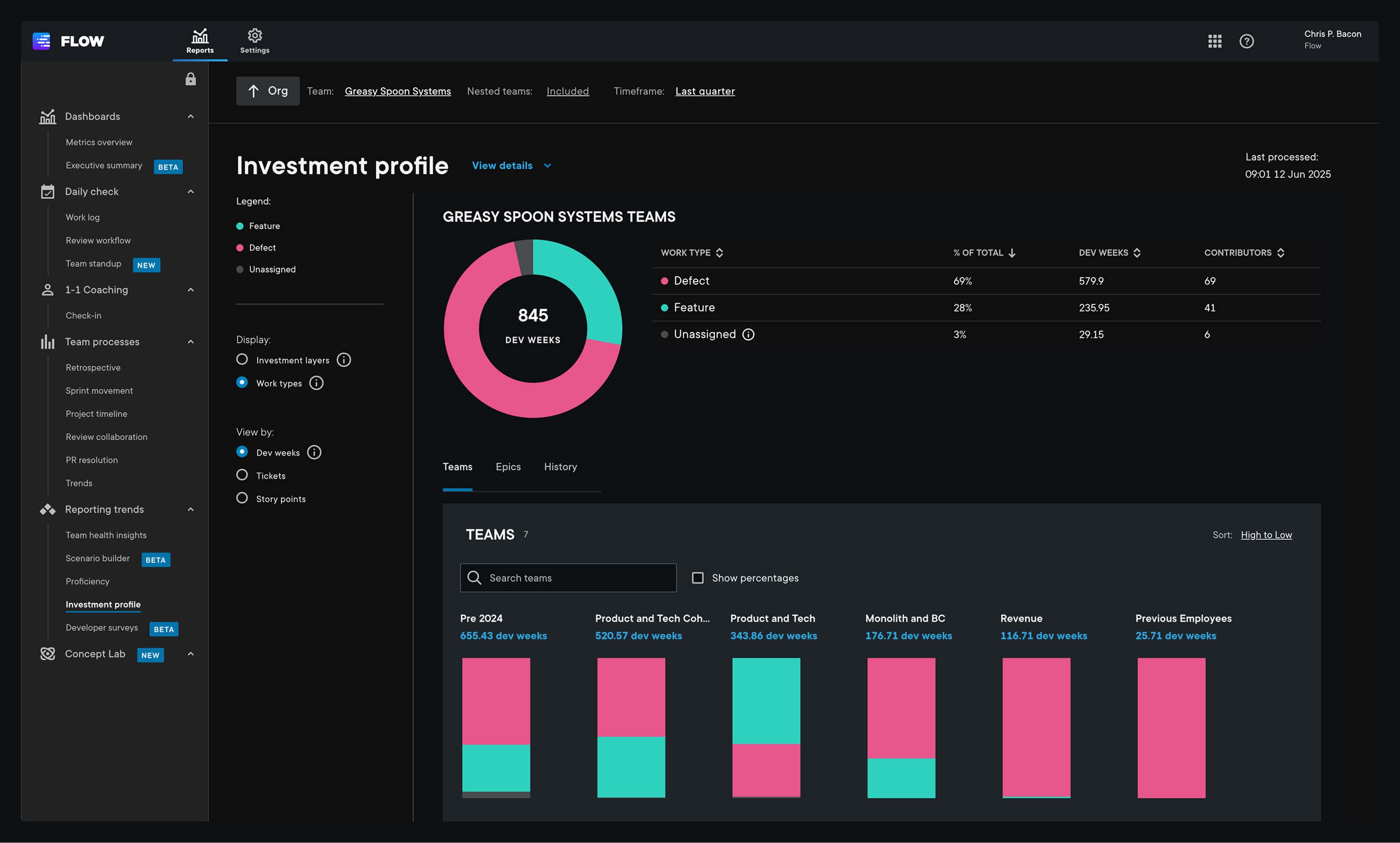This screenshot has width=1400, height=843.
Task: Click the Team processes bars icon
Action: click(x=48, y=341)
